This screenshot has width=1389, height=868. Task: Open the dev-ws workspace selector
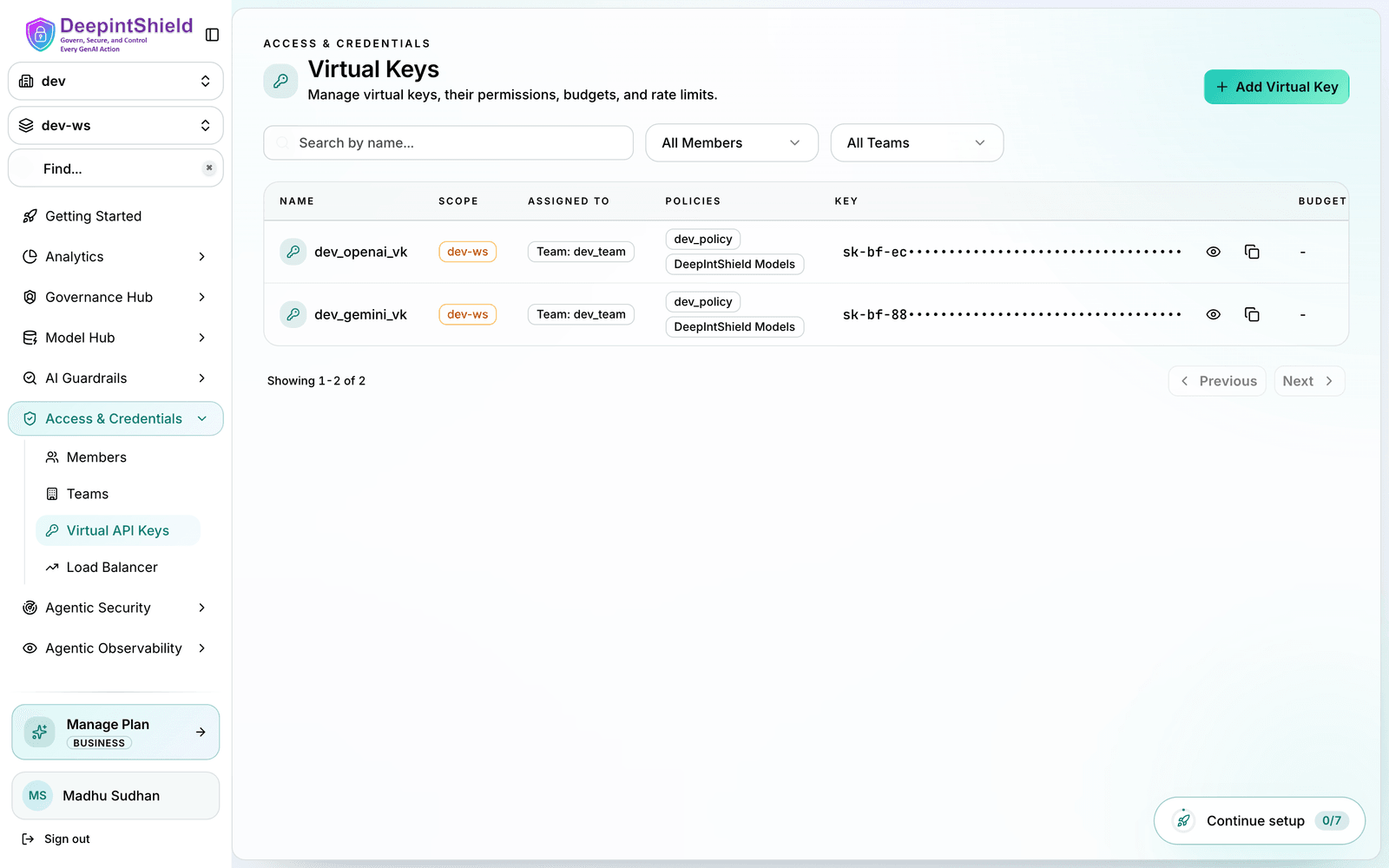click(115, 125)
